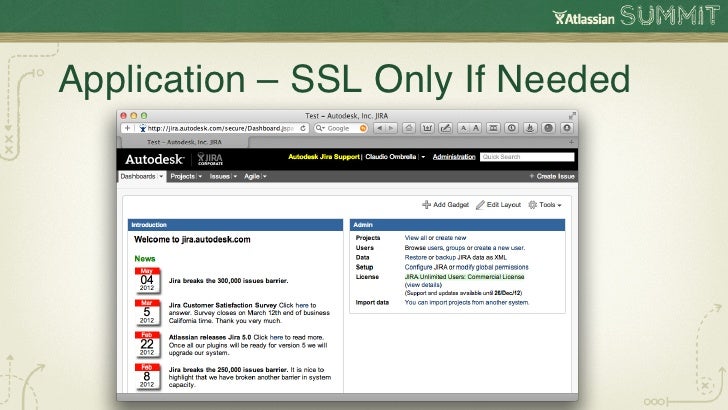This screenshot has width=728, height=410.
Task: Click the Admin gadget header
Action: click(x=457, y=225)
